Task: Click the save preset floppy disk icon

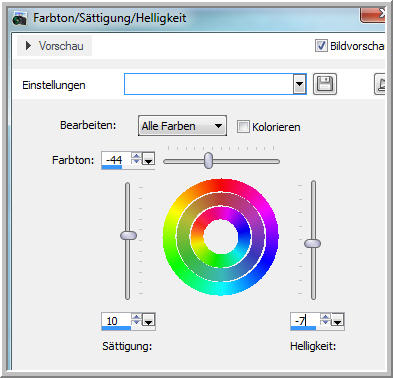Action: (x=325, y=84)
